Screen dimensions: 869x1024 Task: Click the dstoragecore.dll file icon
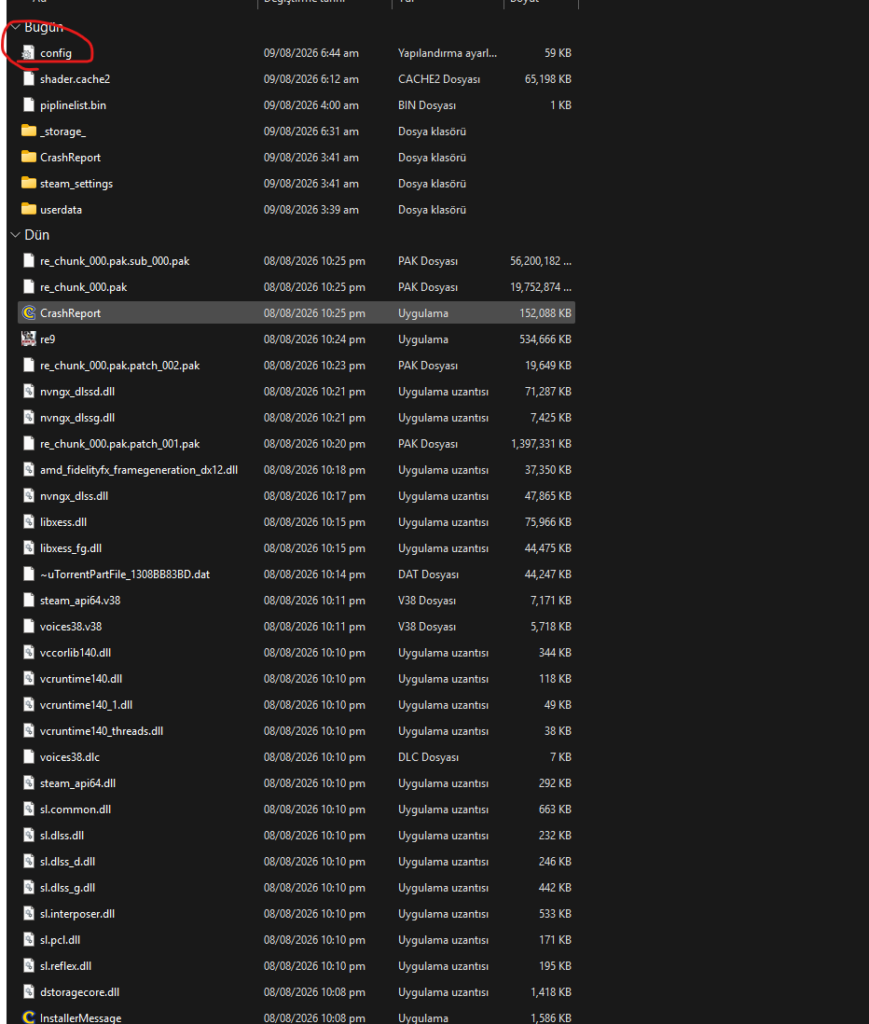tap(28, 992)
